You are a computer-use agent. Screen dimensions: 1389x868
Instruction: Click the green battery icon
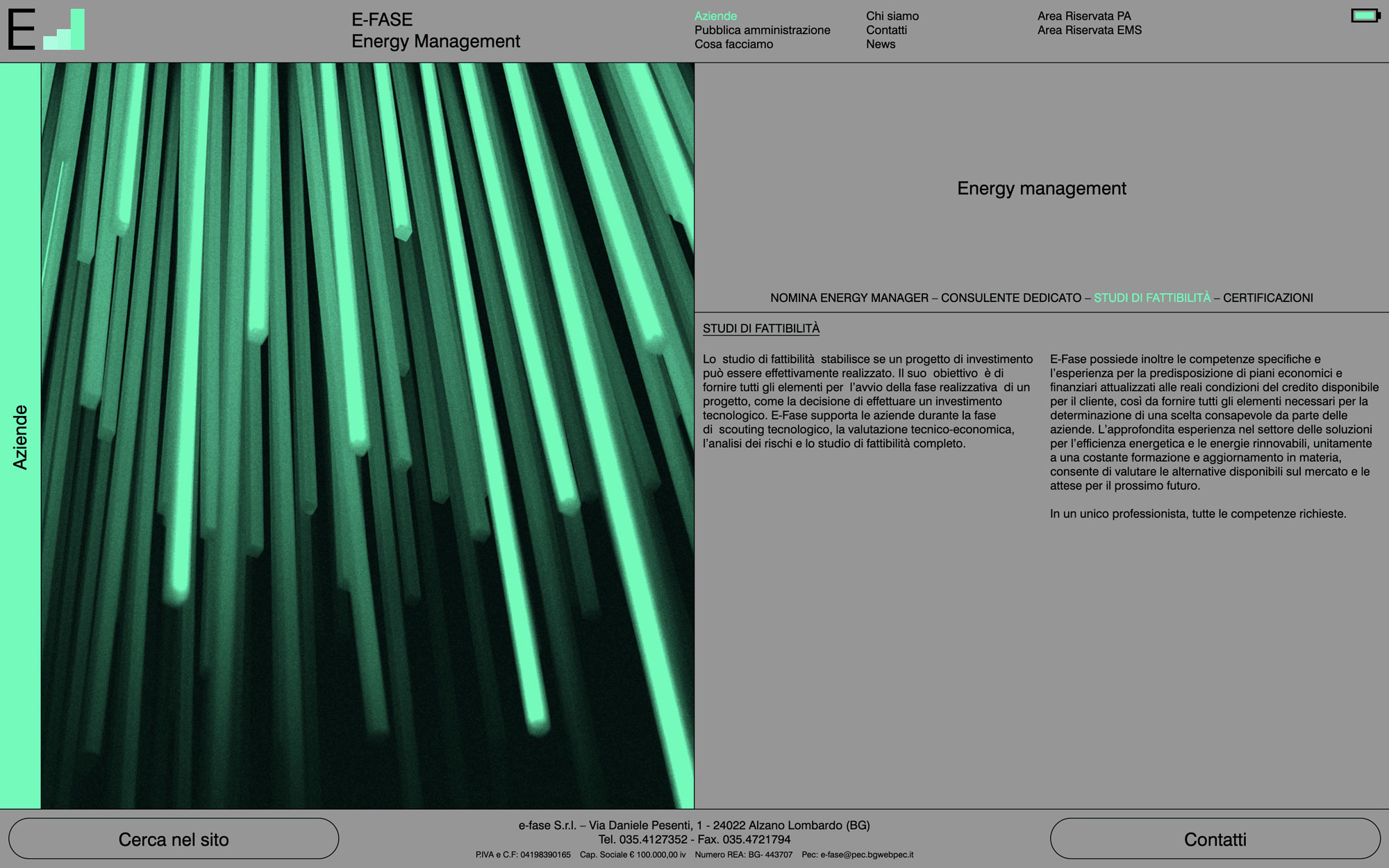[x=1365, y=15]
